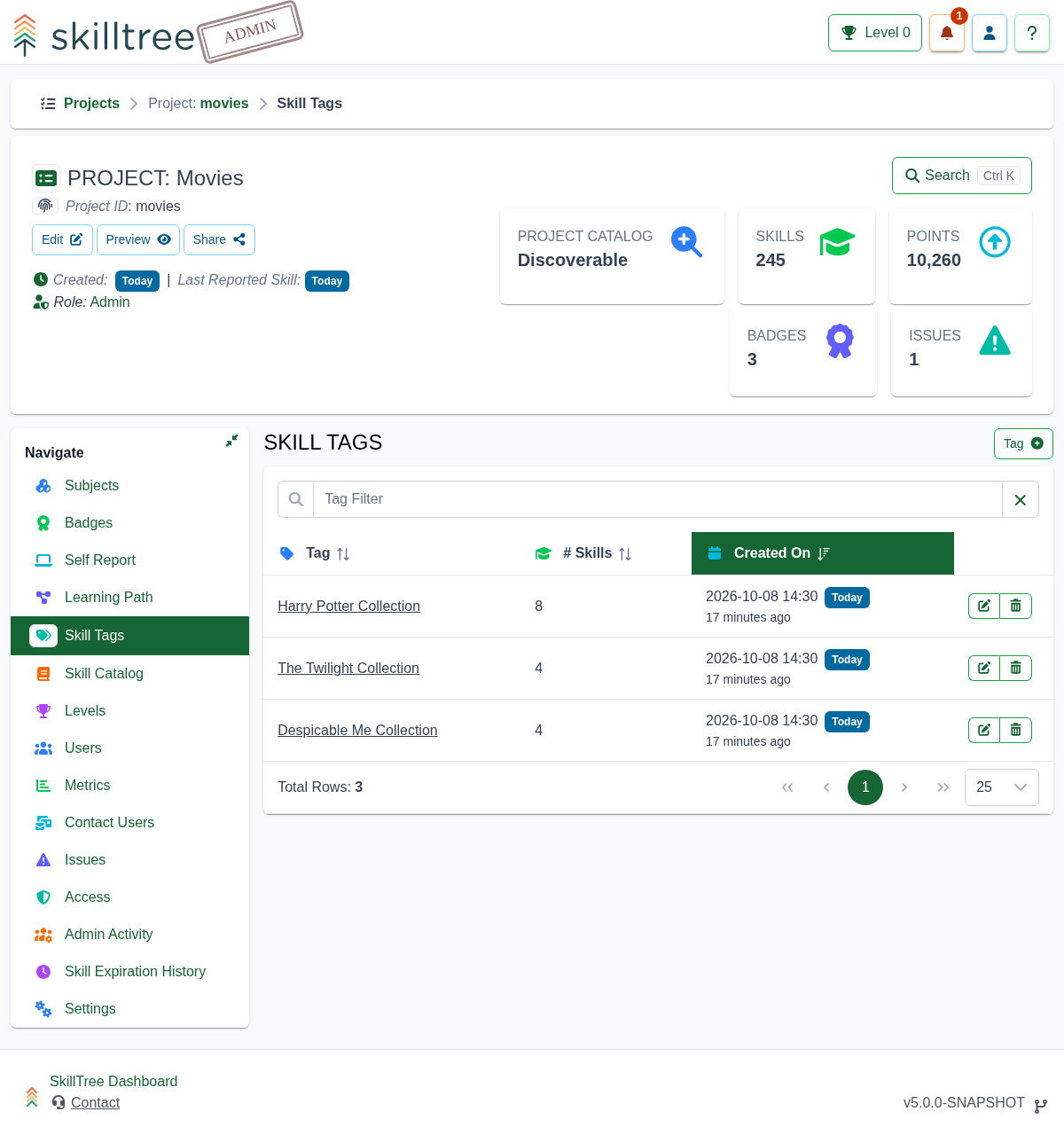Open Despicable Me Collection tag
The image size is (1064, 1135).
[x=357, y=731]
